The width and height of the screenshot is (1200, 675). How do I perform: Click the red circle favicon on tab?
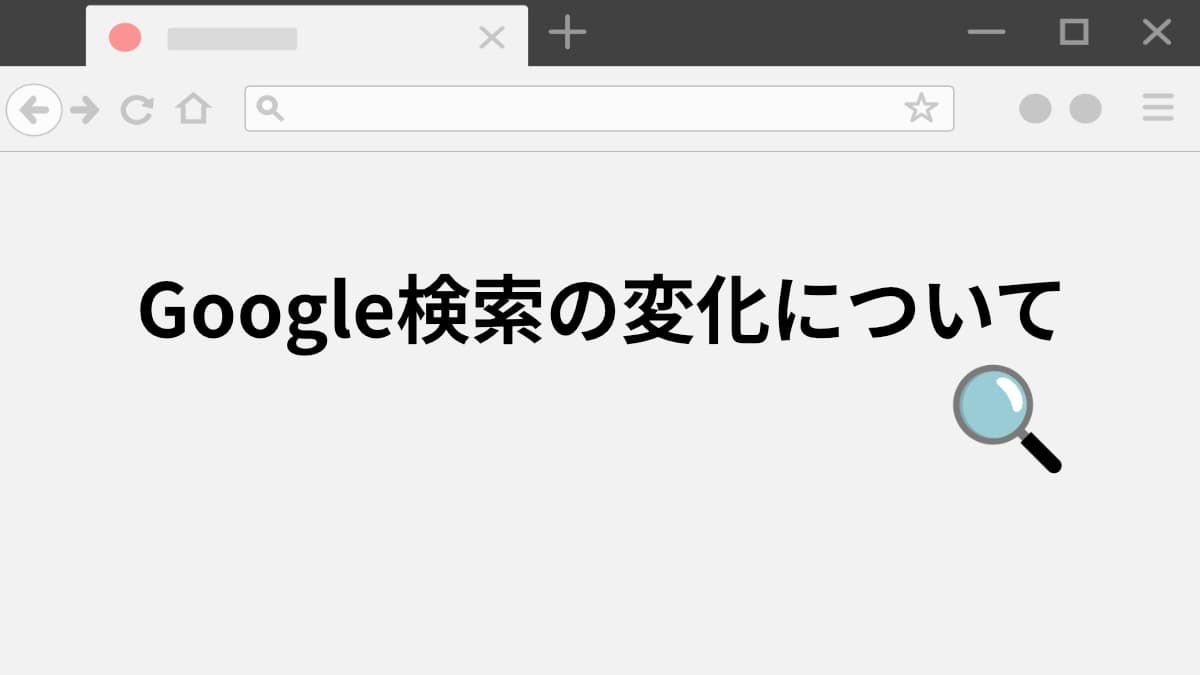coord(125,38)
